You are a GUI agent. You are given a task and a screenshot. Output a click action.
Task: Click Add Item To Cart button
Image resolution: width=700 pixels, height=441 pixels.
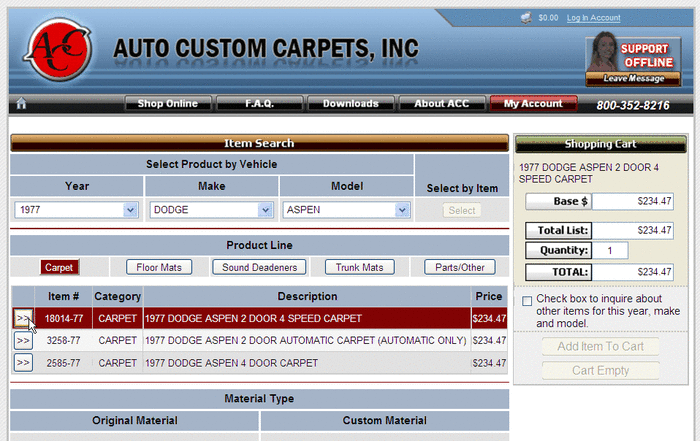(x=600, y=346)
